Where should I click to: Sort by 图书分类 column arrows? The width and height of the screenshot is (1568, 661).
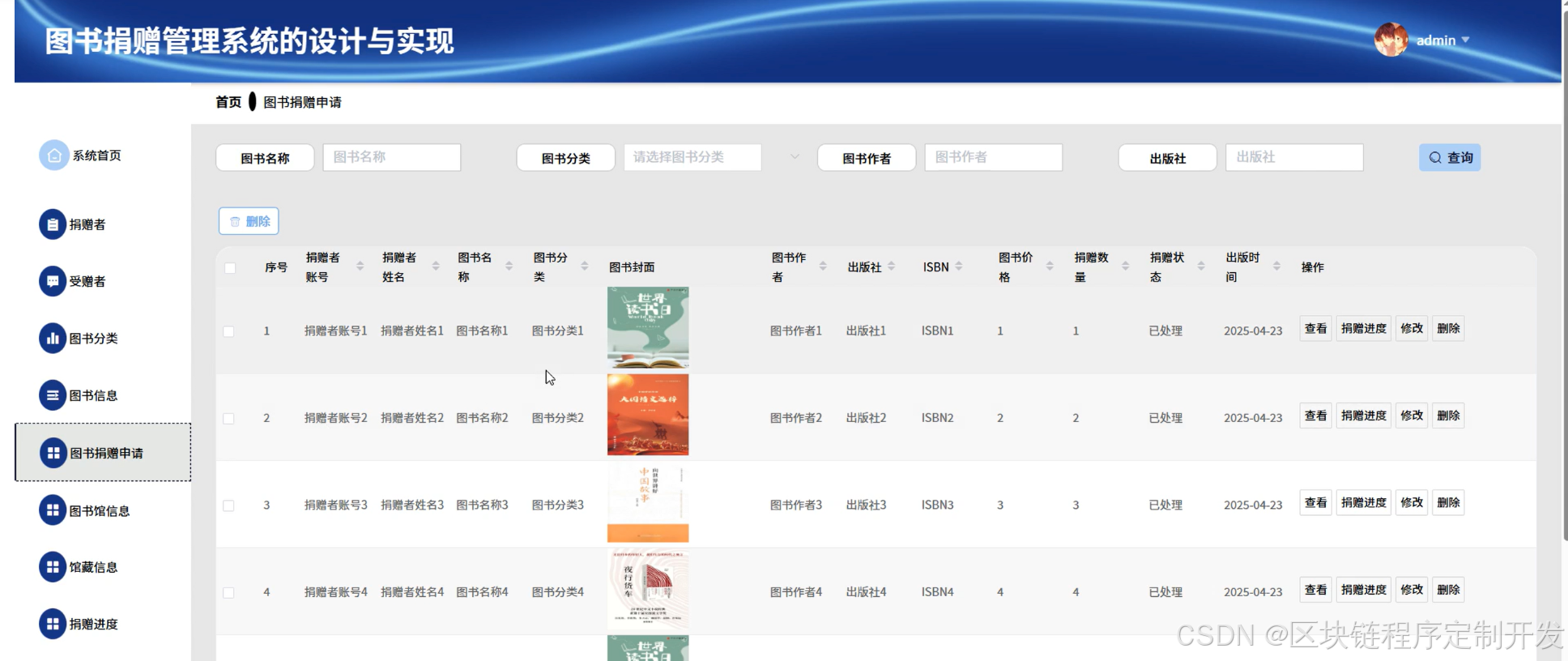[585, 267]
